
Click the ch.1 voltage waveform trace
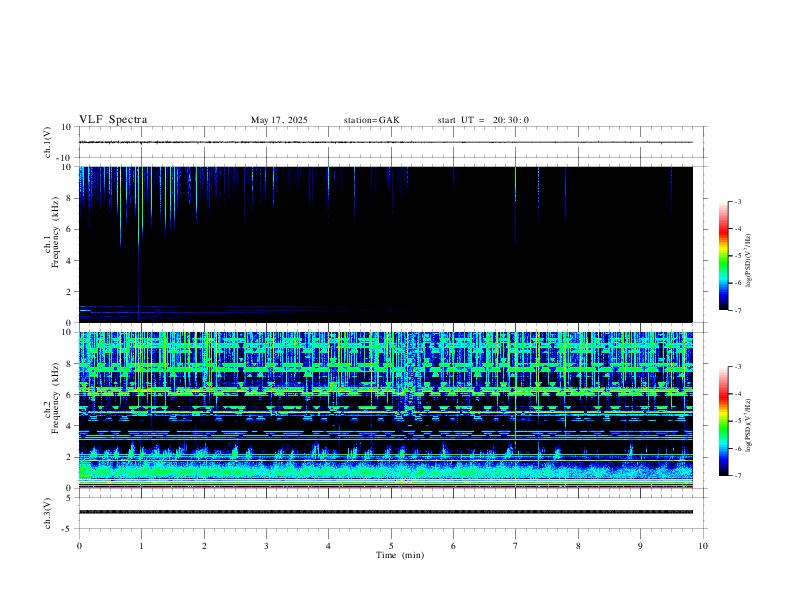click(x=386, y=142)
